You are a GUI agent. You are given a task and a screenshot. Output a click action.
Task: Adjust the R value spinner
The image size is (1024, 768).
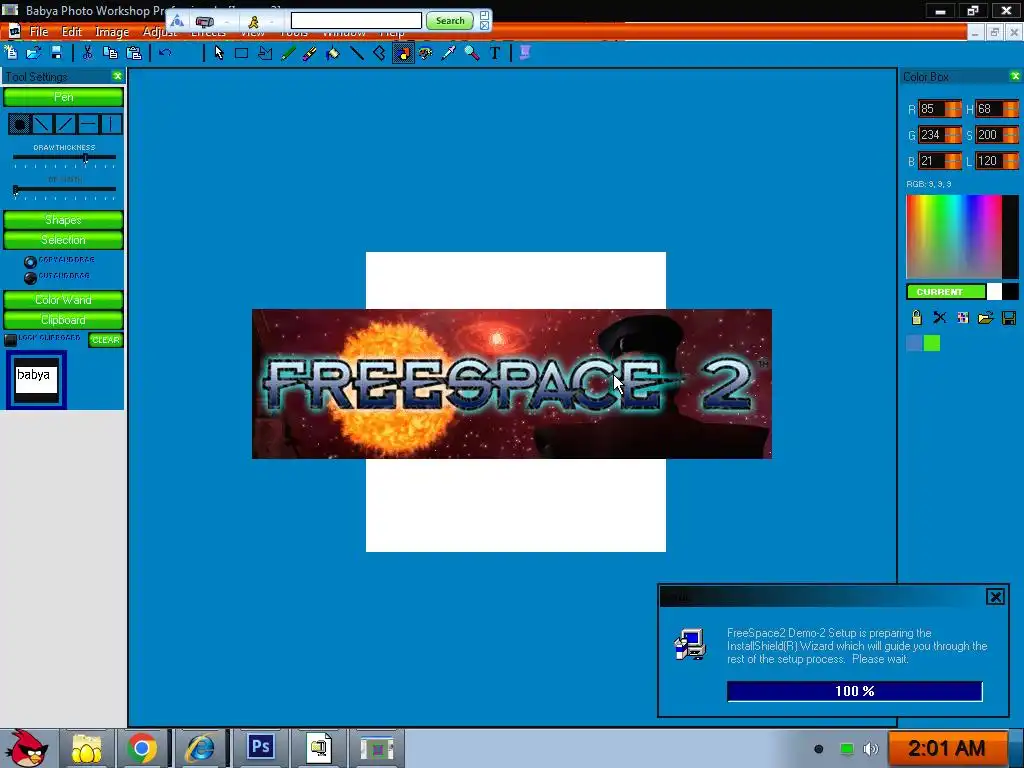tap(953, 109)
